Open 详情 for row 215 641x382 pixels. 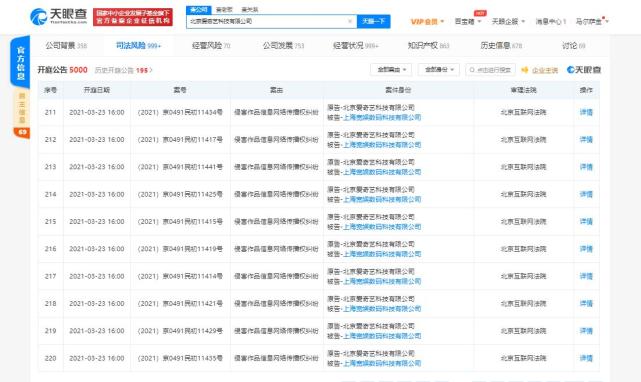tap(586, 222)
